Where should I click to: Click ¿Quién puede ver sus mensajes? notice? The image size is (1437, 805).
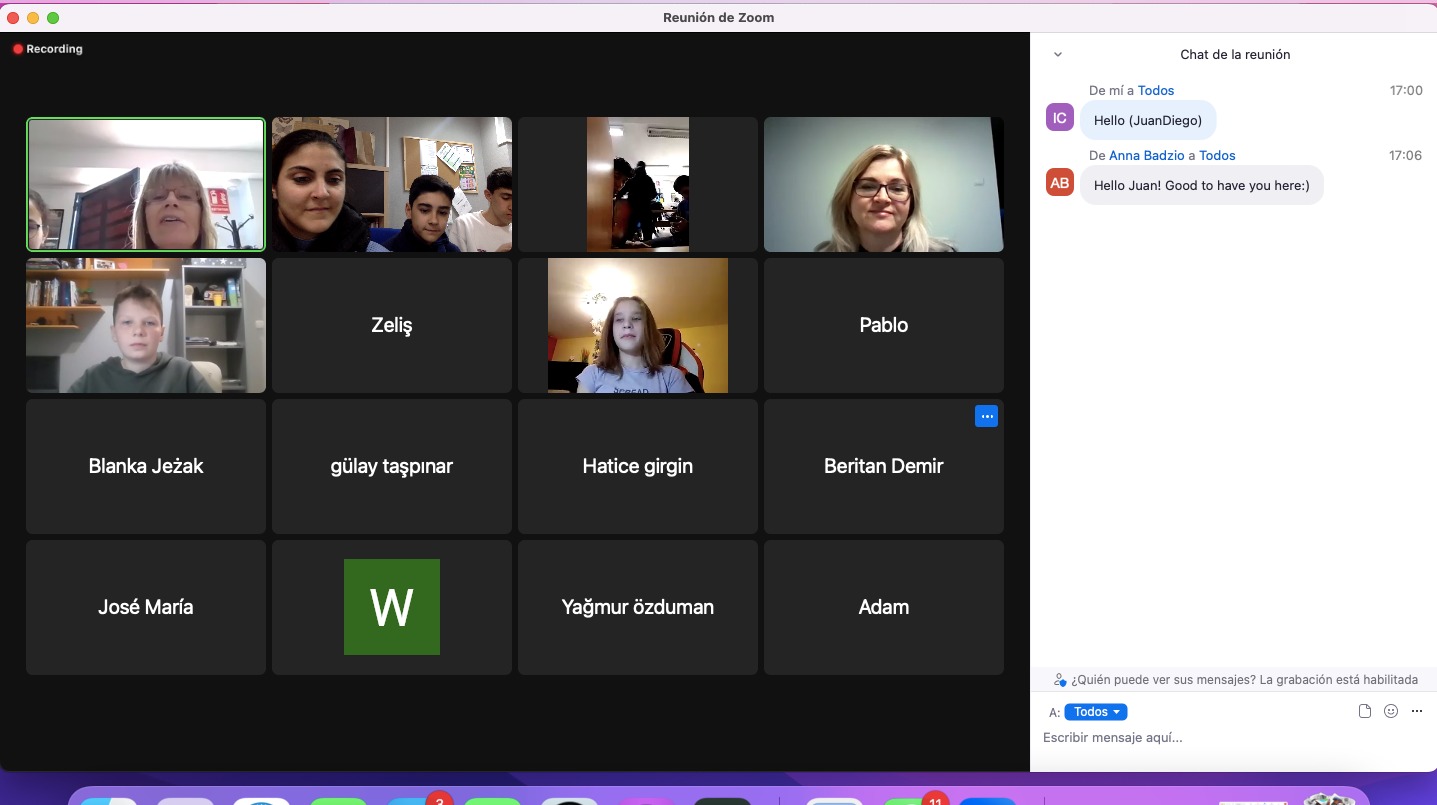coord(1235,680)
